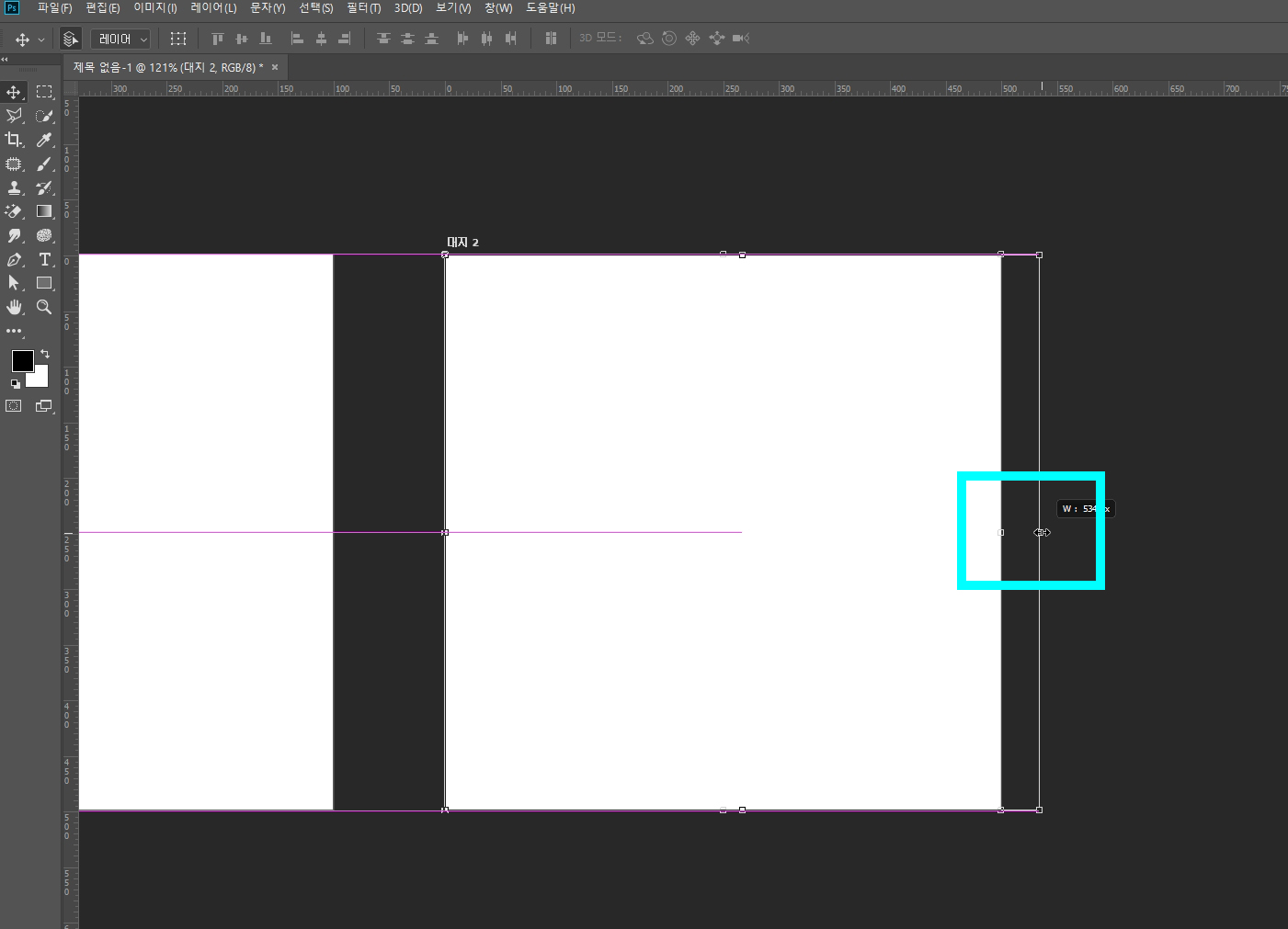
Task: Align left edges
Action: tap(297, 39)
